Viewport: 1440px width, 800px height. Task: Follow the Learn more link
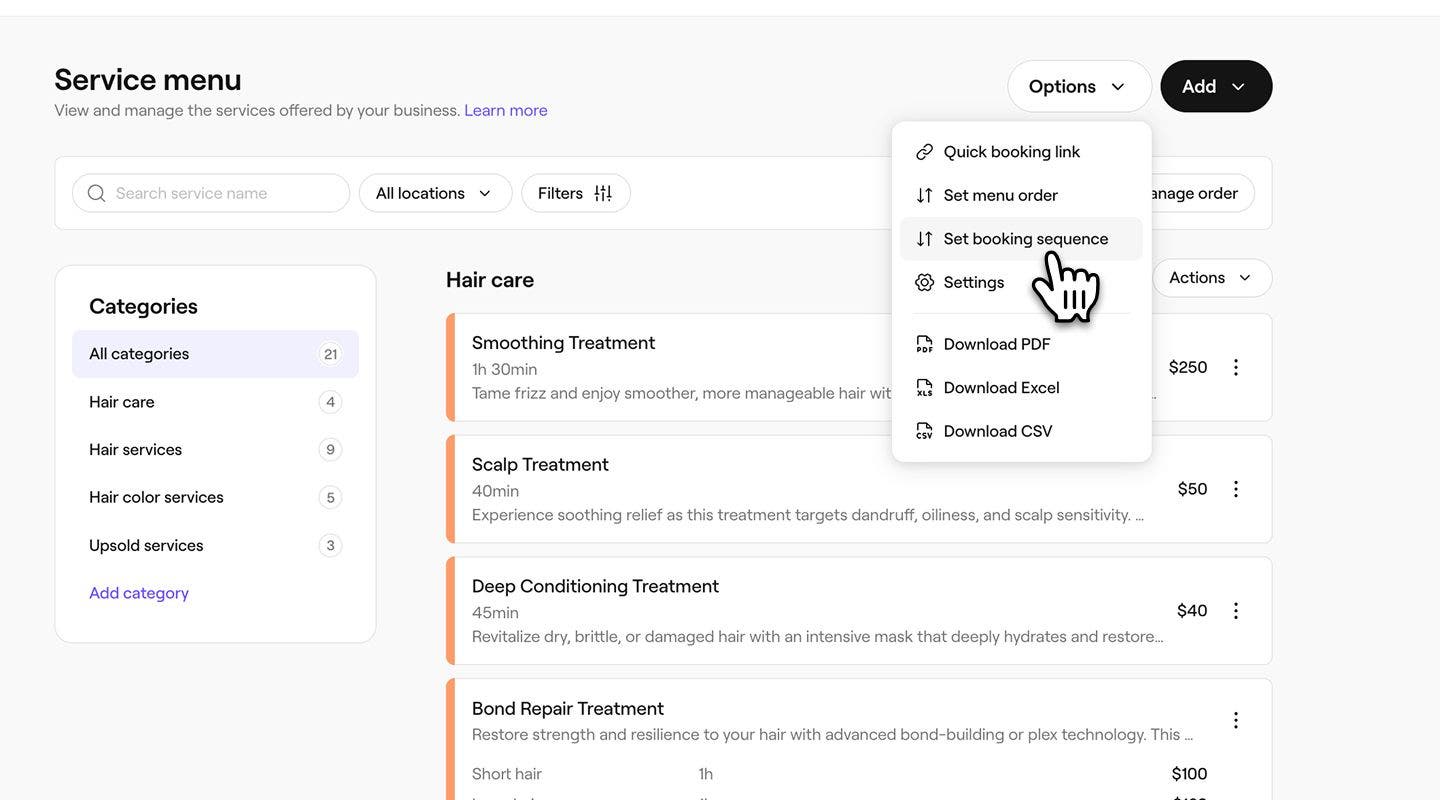(x=505, y=111)
